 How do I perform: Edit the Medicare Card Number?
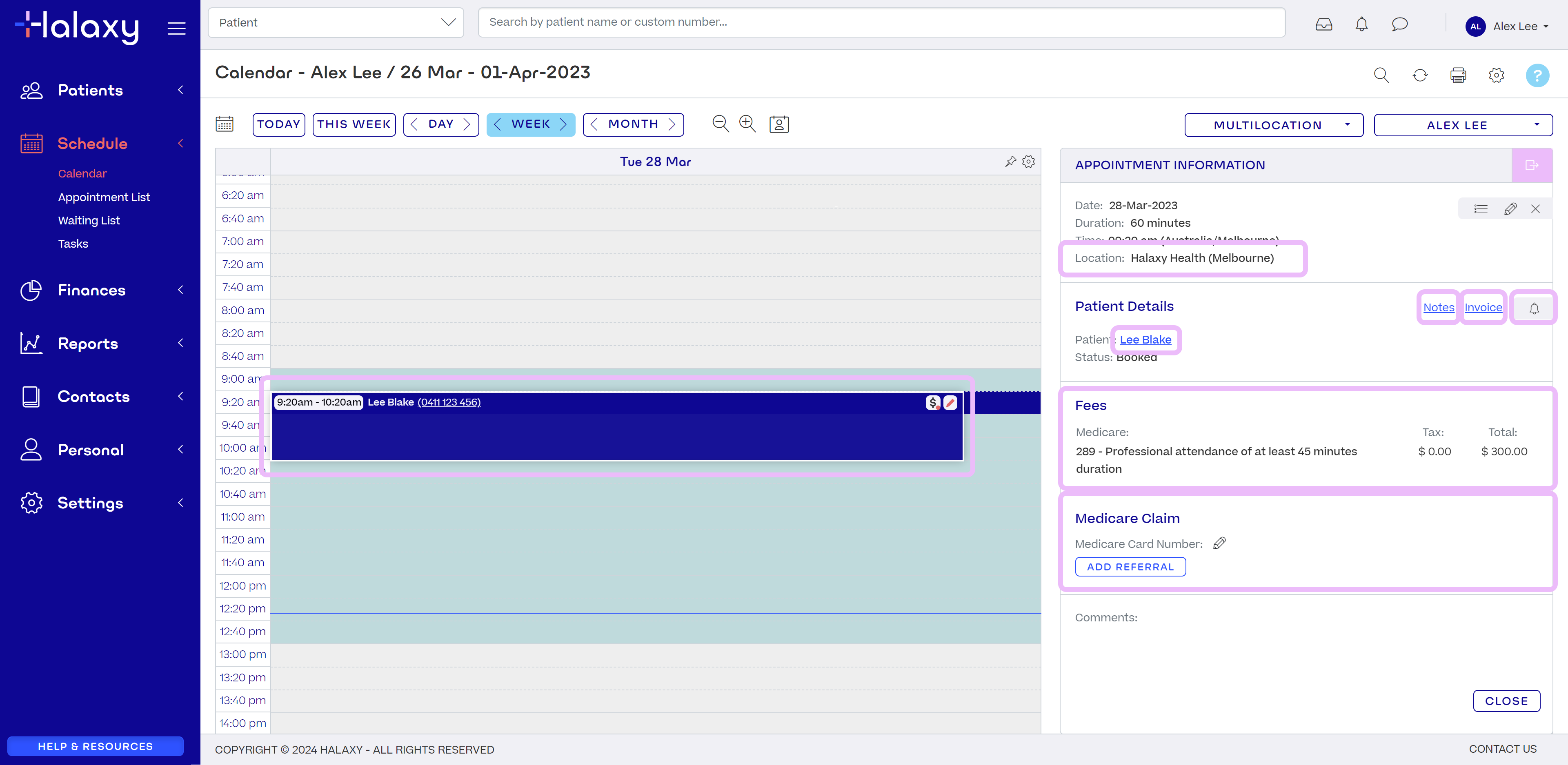[x=1219, y=543]
